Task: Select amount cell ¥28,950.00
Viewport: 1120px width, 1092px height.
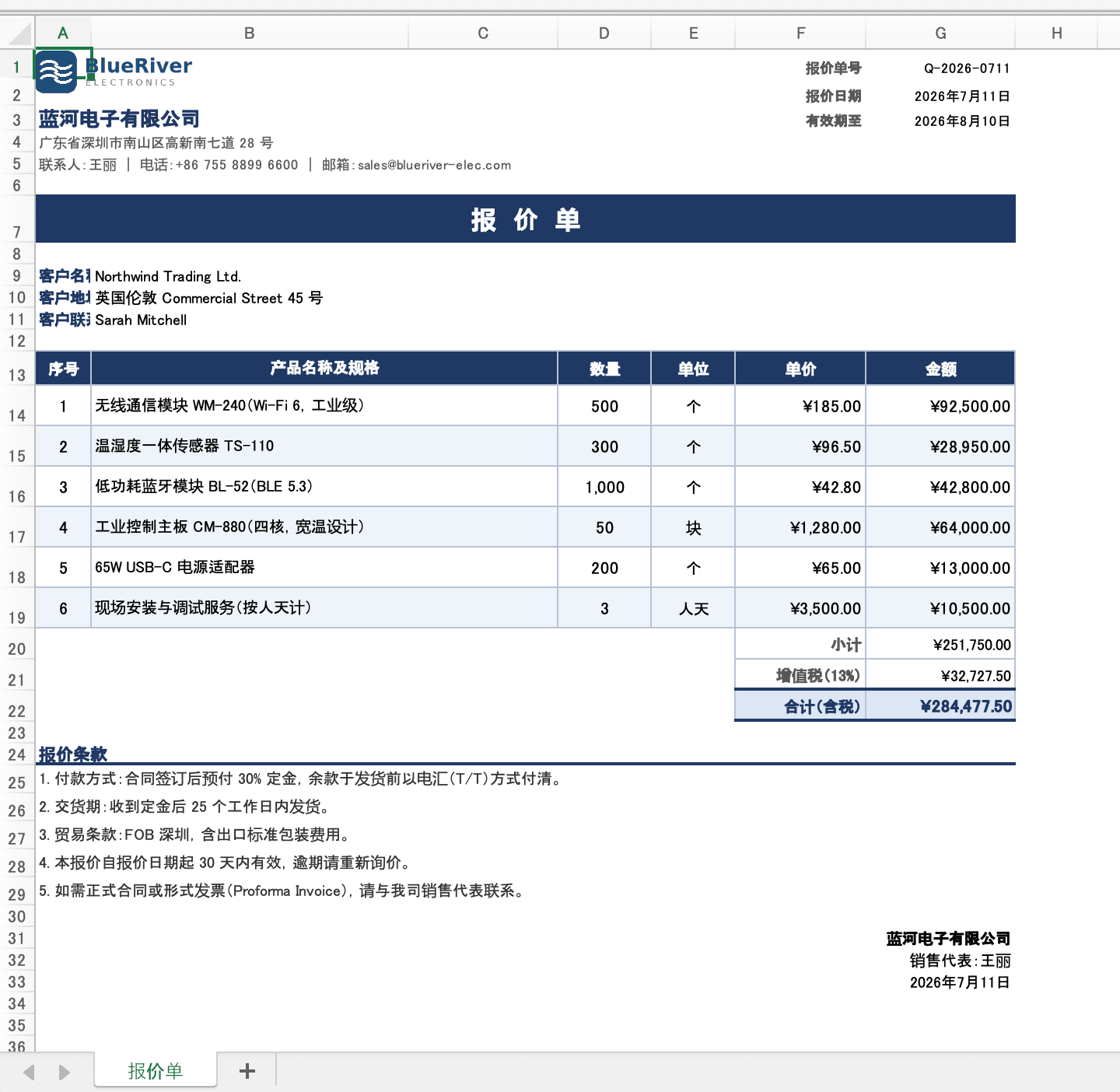Action: tap(940, 446)
